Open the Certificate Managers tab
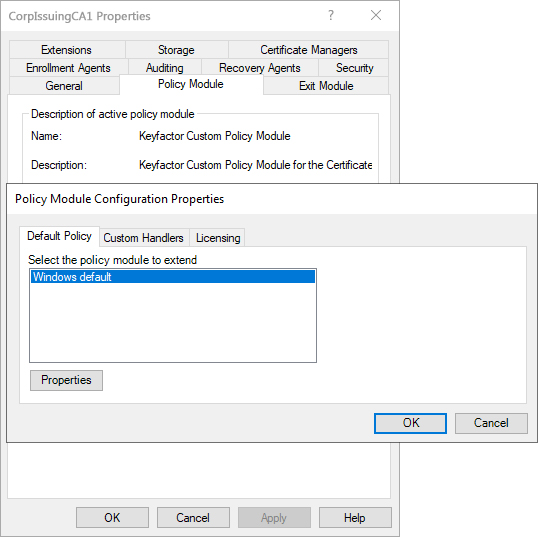Viewport: 538px width, 537px height. (308, 50)
